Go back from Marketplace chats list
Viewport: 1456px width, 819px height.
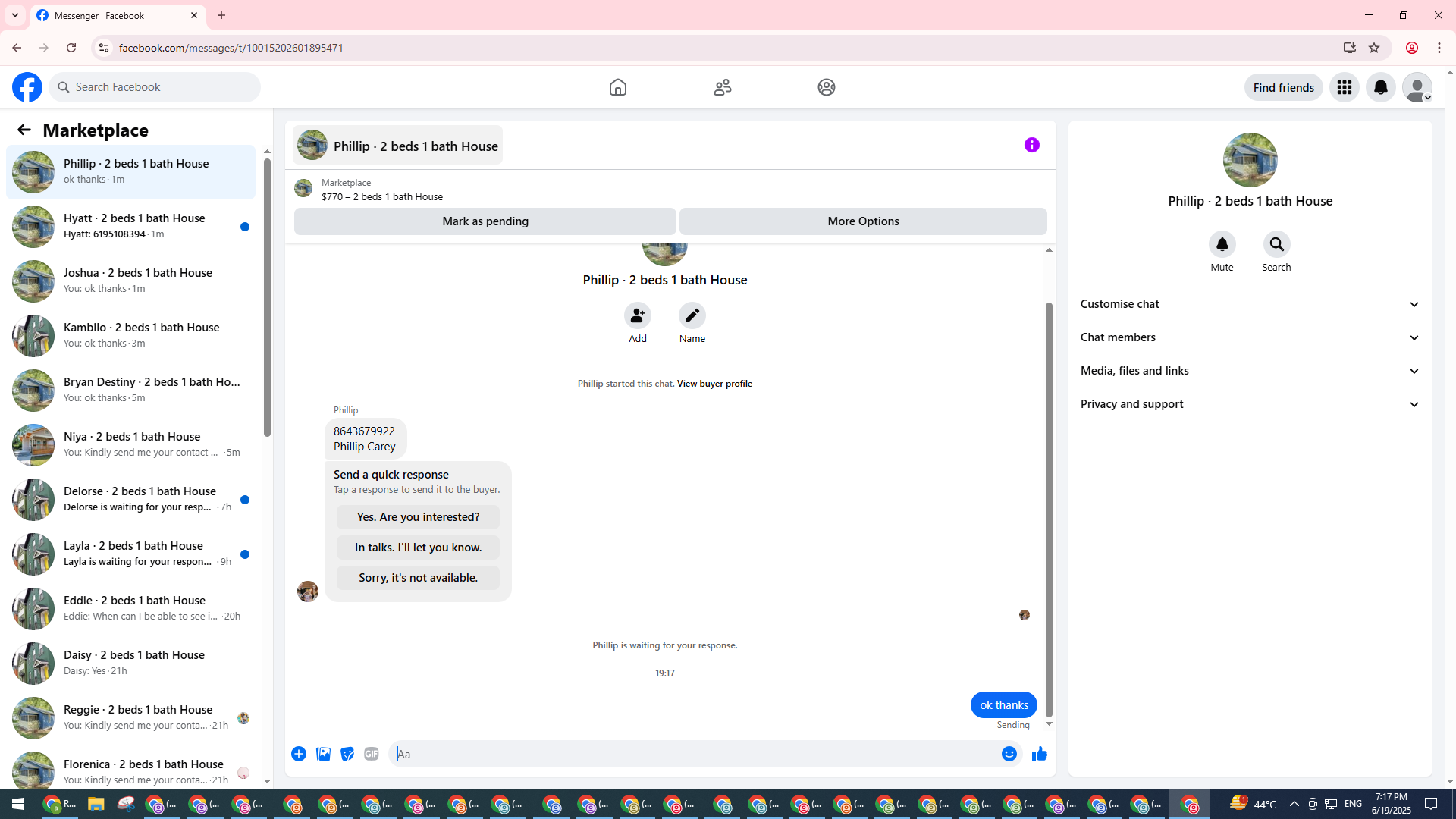[24, 130]
